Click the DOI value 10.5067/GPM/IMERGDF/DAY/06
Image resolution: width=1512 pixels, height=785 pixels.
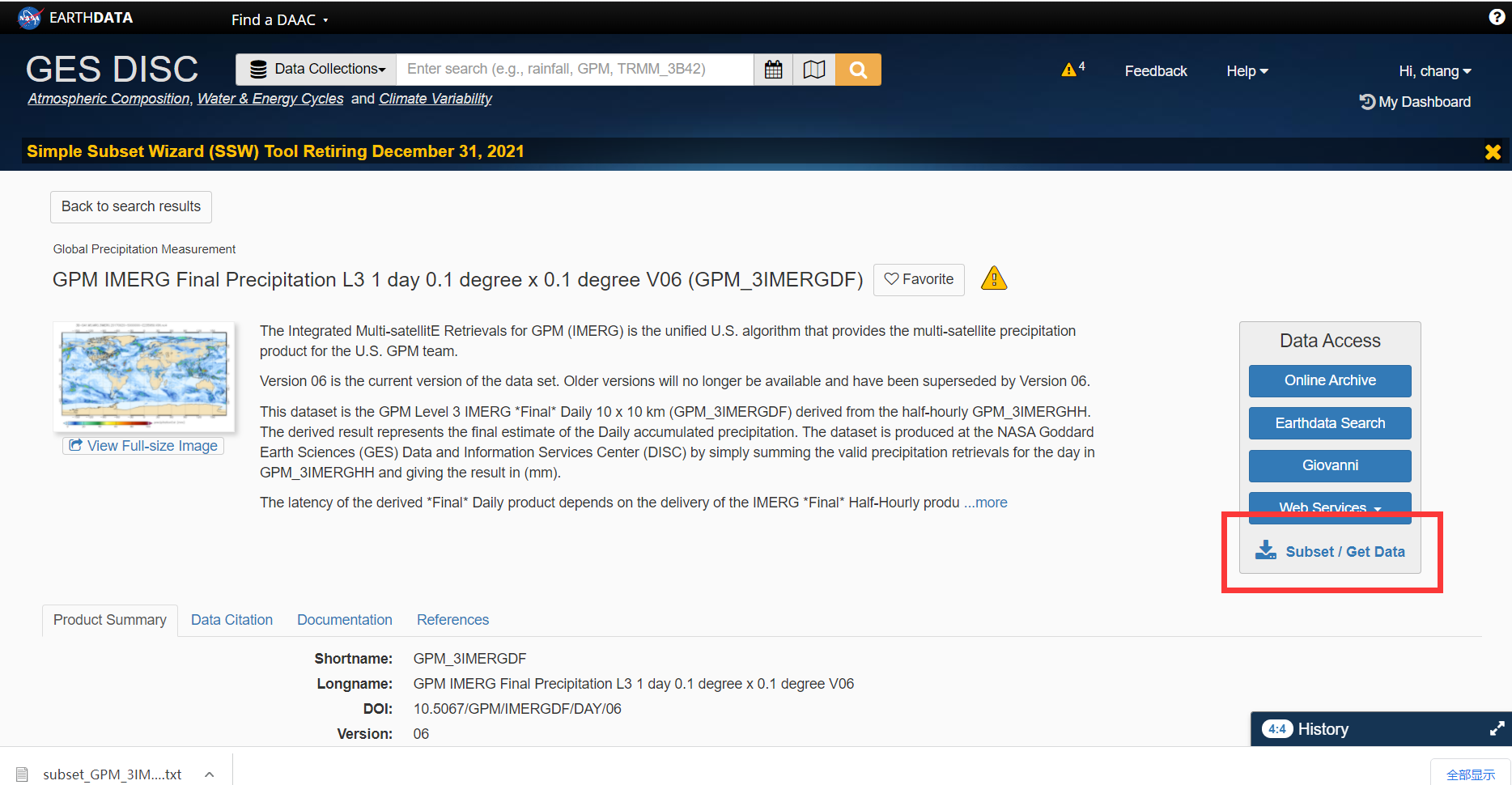click(x=517, y=709)
